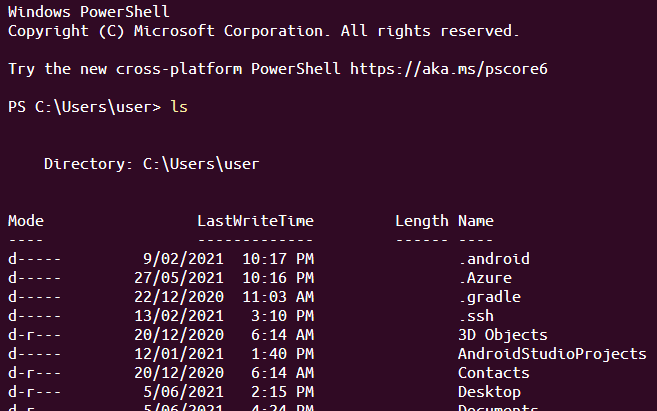The width and height of the screenshot is (657, 411).
Task: Click the date 20/12/2020 in Contacts row
Action: click(179, 373)
